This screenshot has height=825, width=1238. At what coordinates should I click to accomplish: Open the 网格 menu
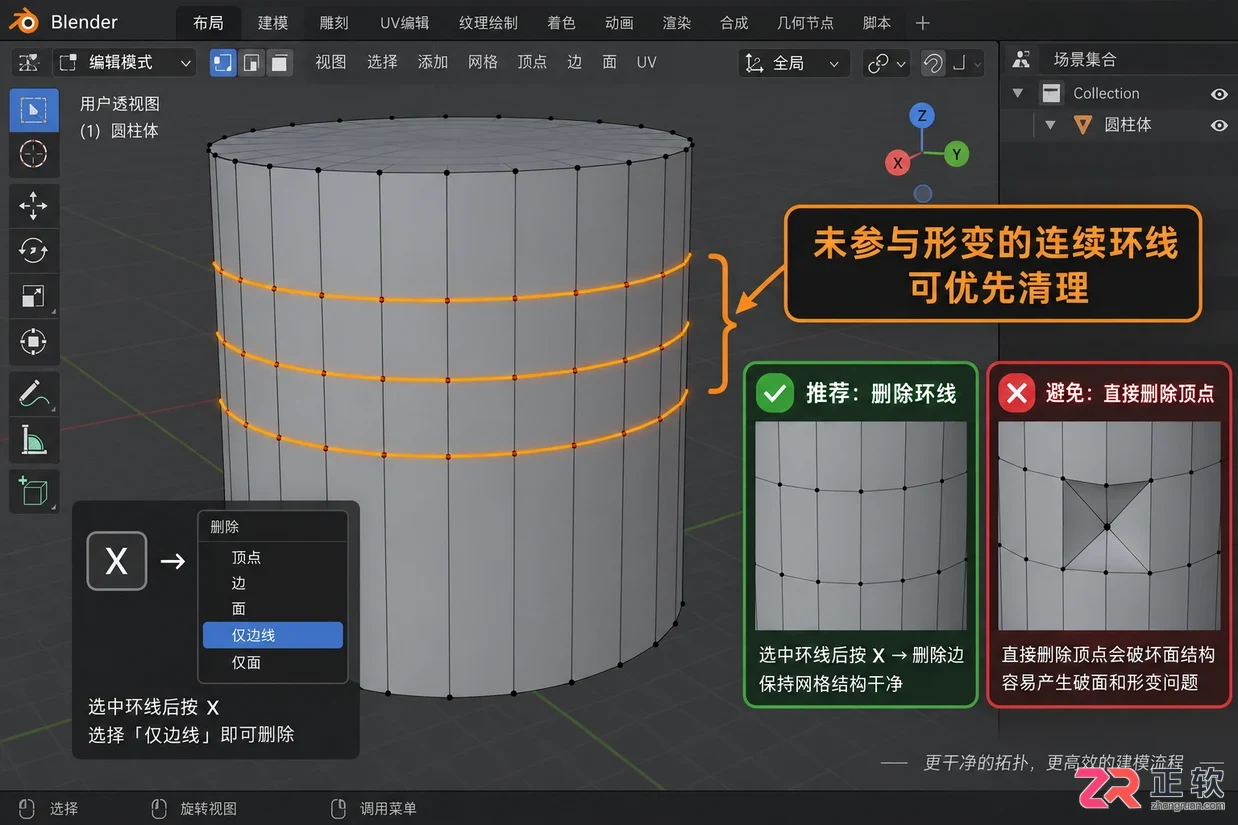point(482,62)
